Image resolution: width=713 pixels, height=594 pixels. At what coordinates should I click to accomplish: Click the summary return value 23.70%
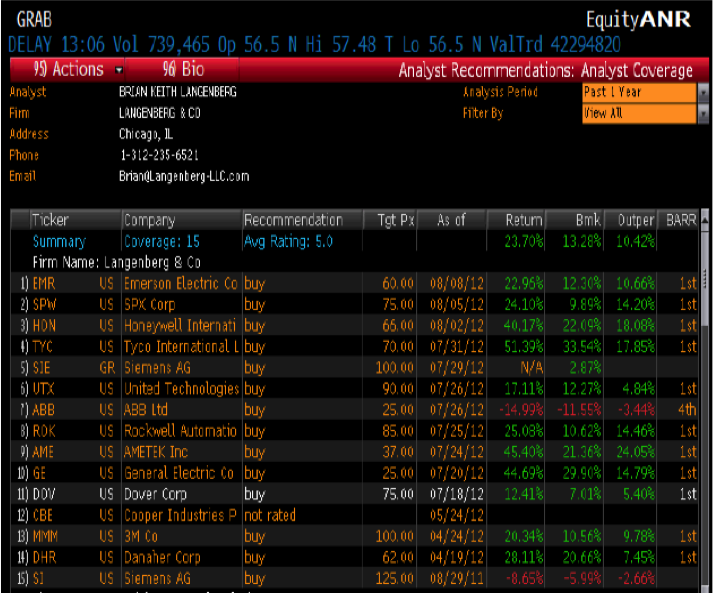(x=524, y=242)
